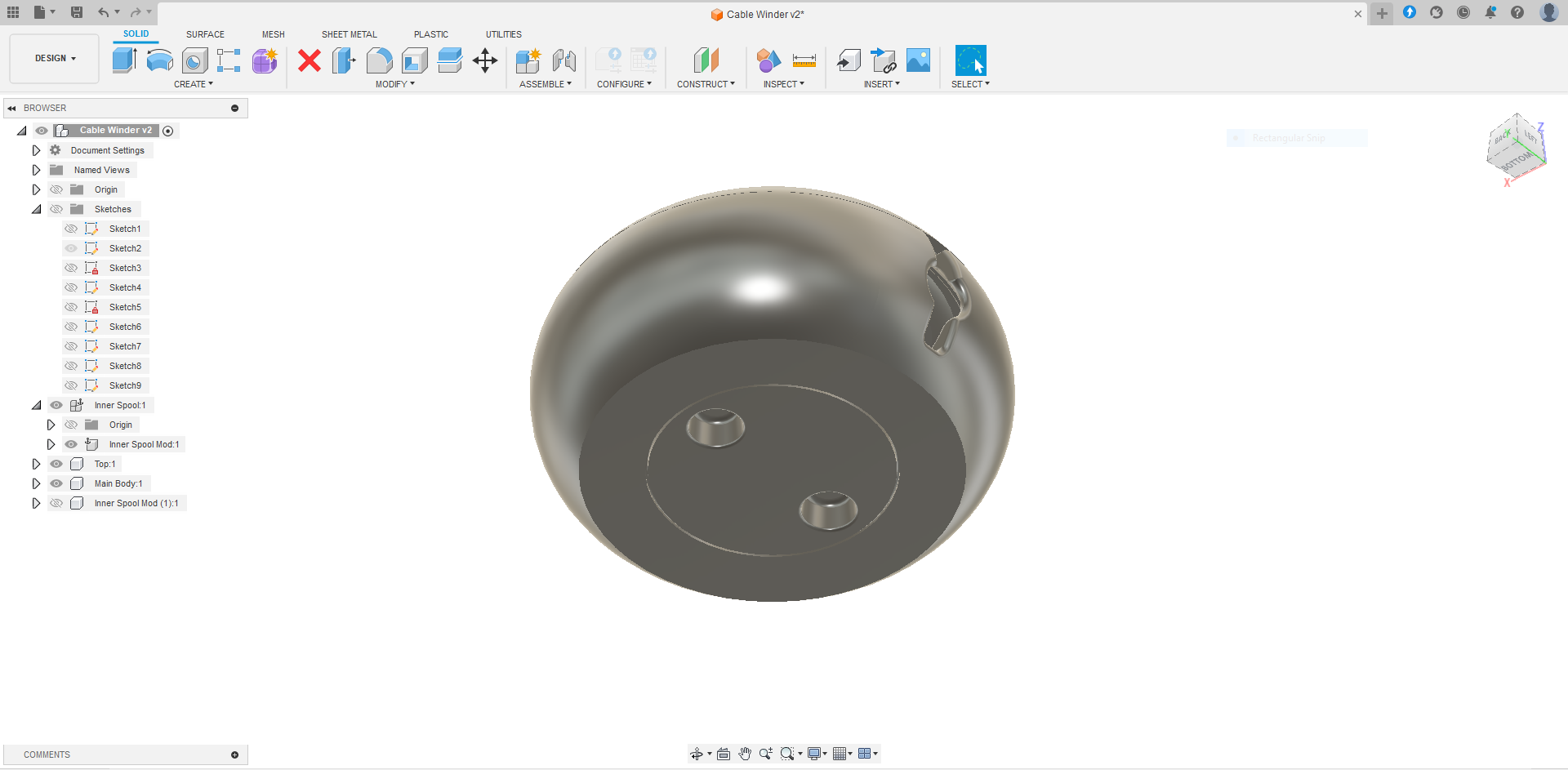Switch to the UTILITIES tab
Screen dimensions: 1568x770
coord(504,34)
